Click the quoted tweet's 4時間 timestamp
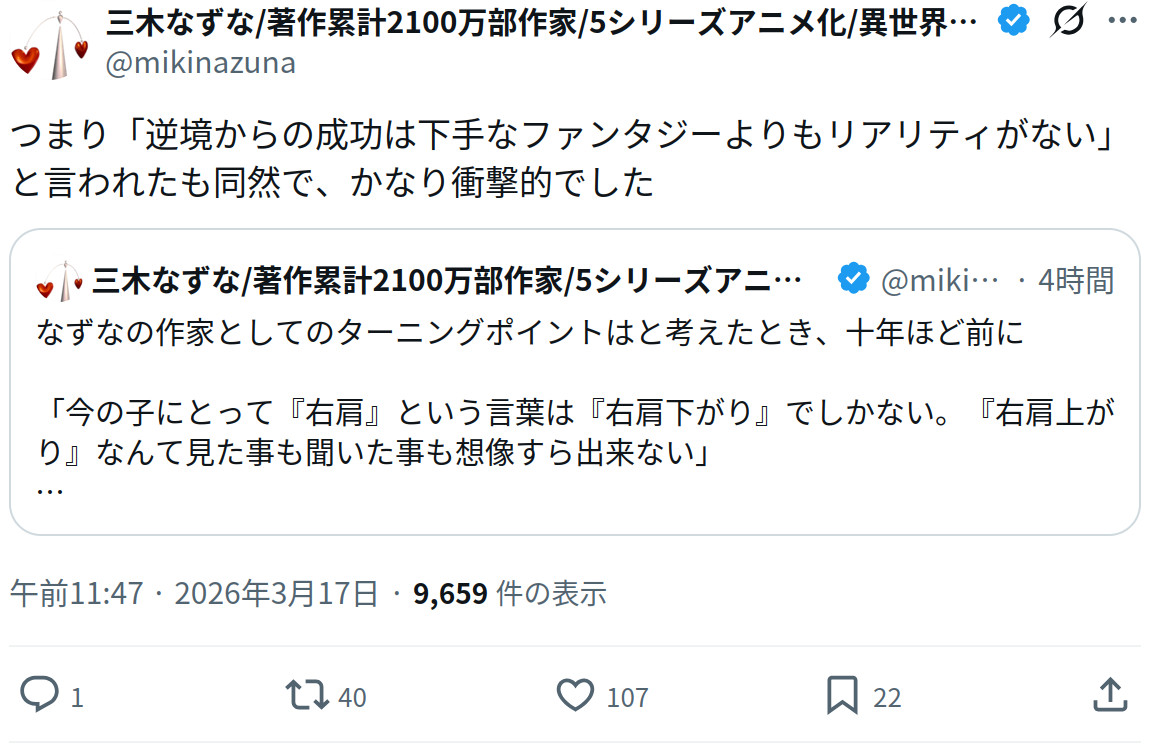This screenshot has height=749, width=1152. pos(1076,281)
